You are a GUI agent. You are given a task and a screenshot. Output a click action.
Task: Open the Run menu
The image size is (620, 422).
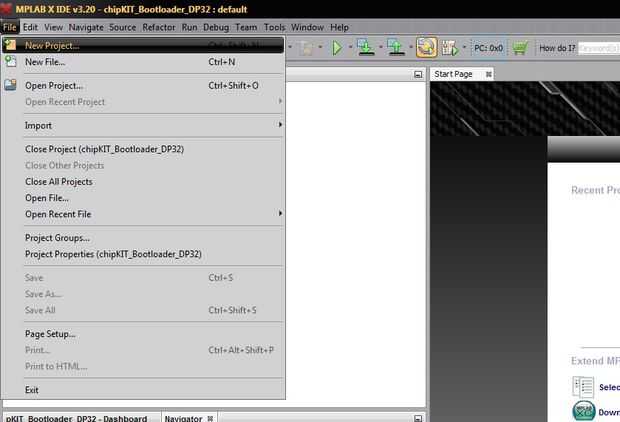click(189, 27)
